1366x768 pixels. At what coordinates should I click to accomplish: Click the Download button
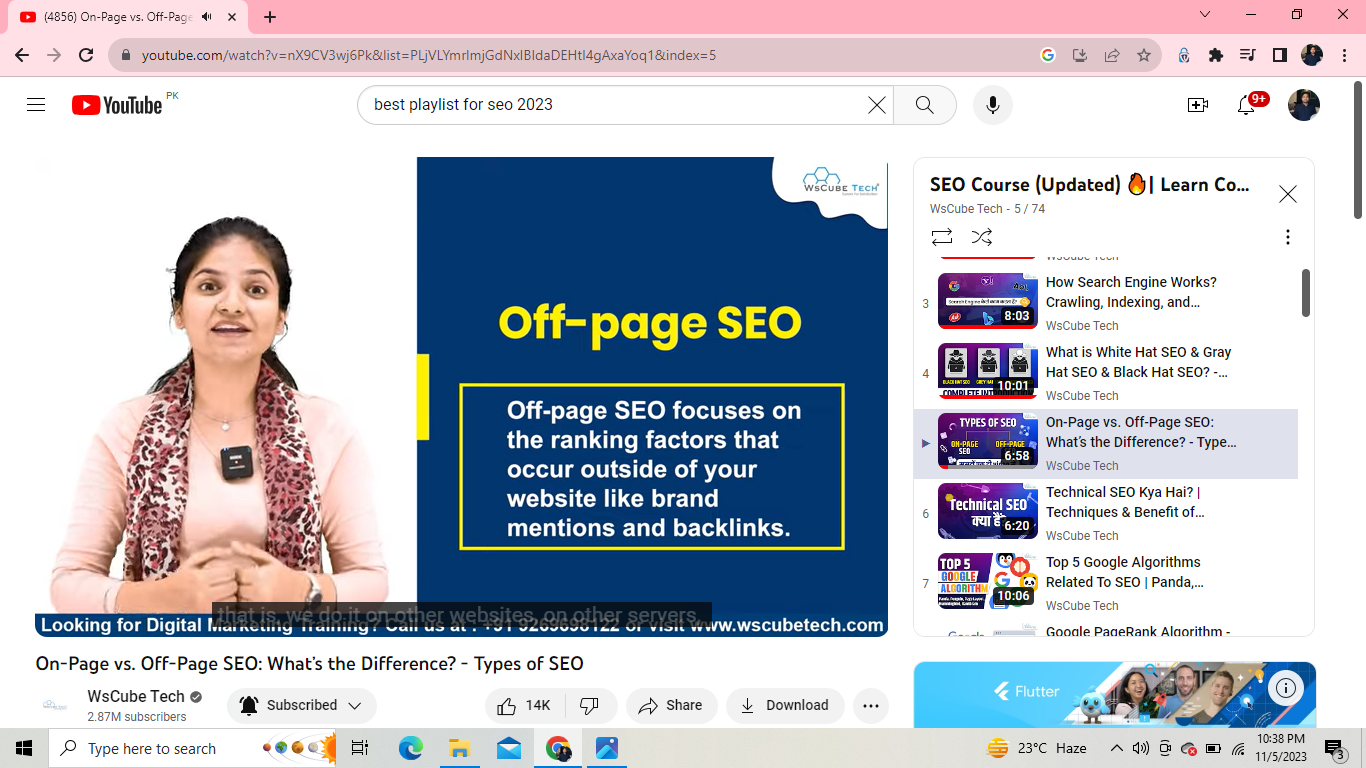[x=785, y=705]
